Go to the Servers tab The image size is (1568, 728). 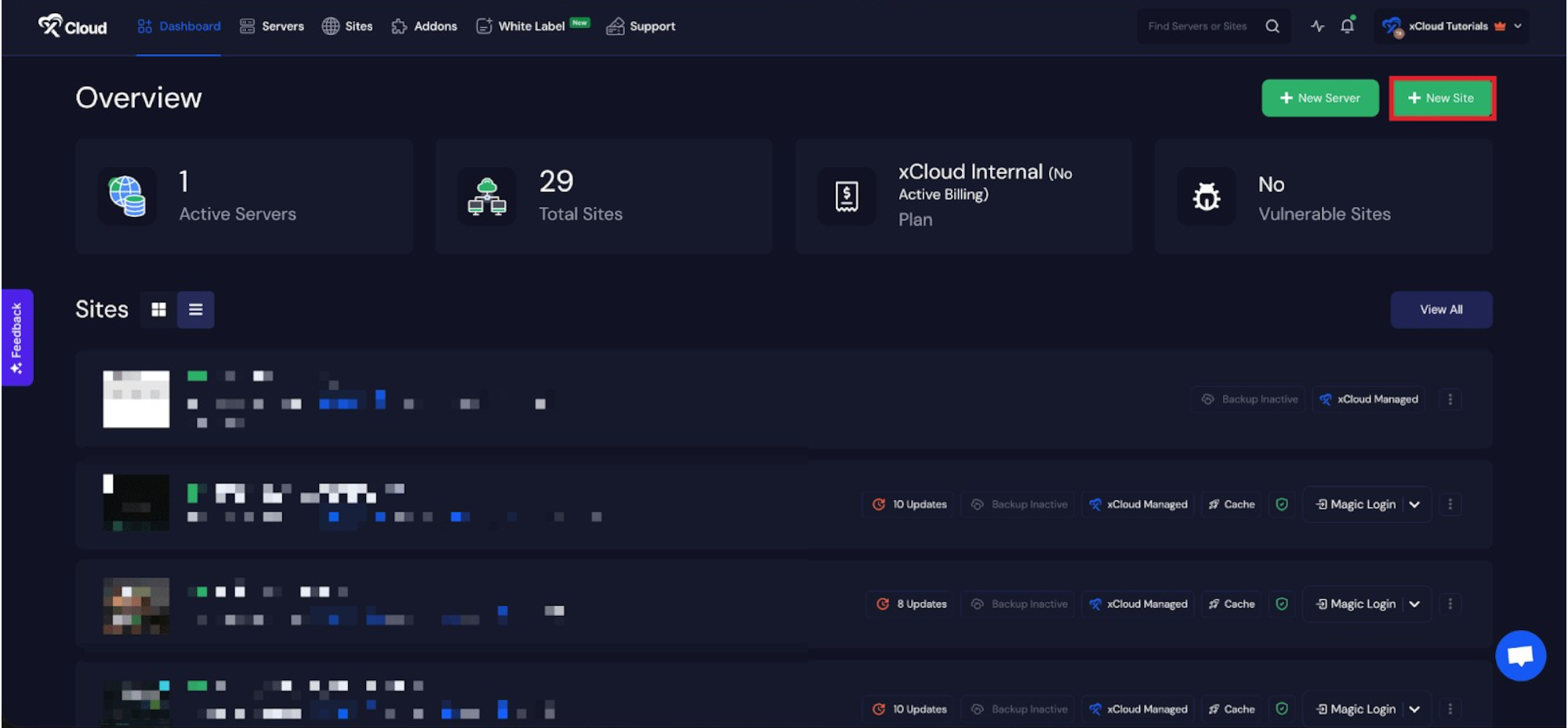[x=271, y=26]
